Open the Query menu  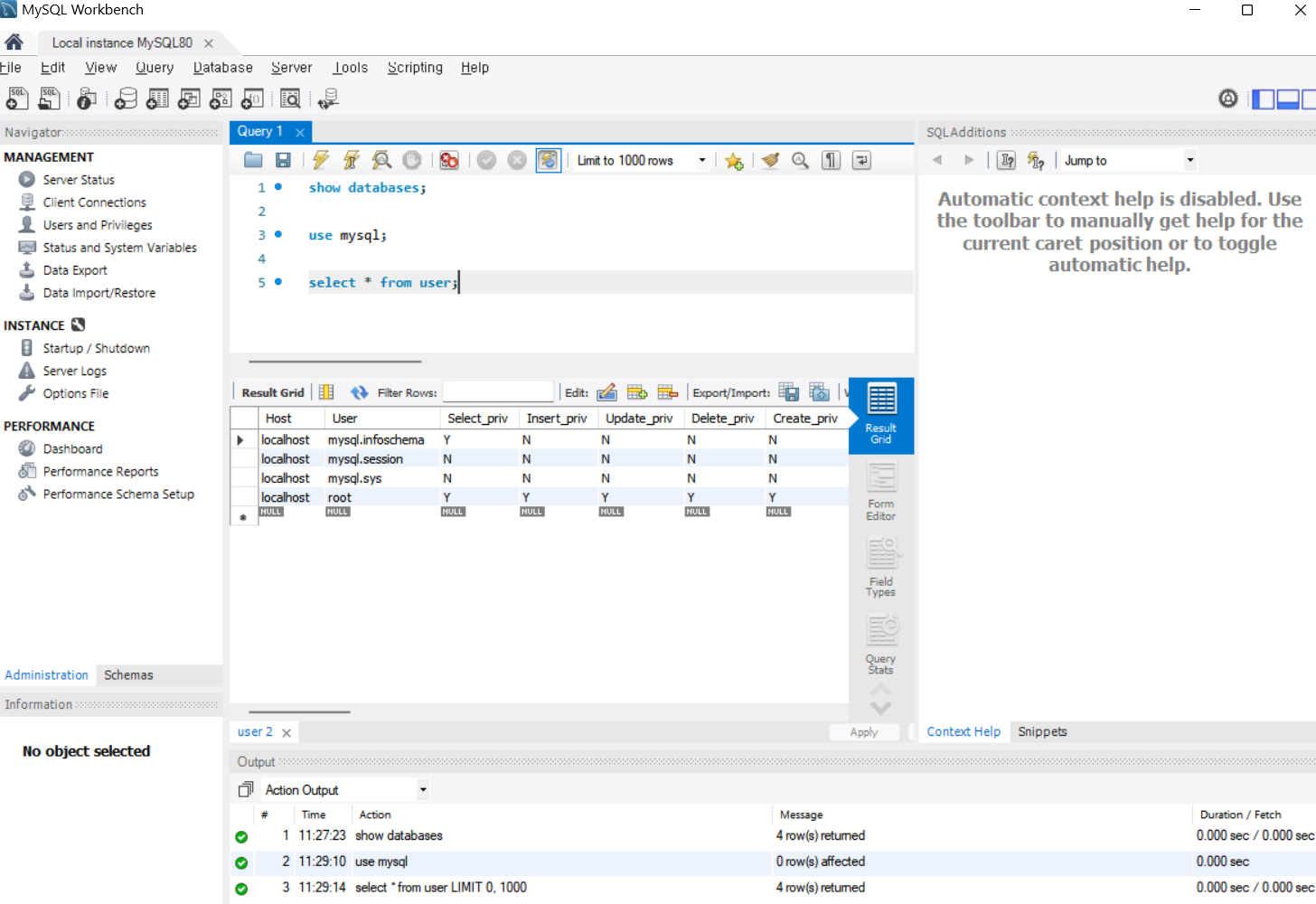click(x=155, y=68)
